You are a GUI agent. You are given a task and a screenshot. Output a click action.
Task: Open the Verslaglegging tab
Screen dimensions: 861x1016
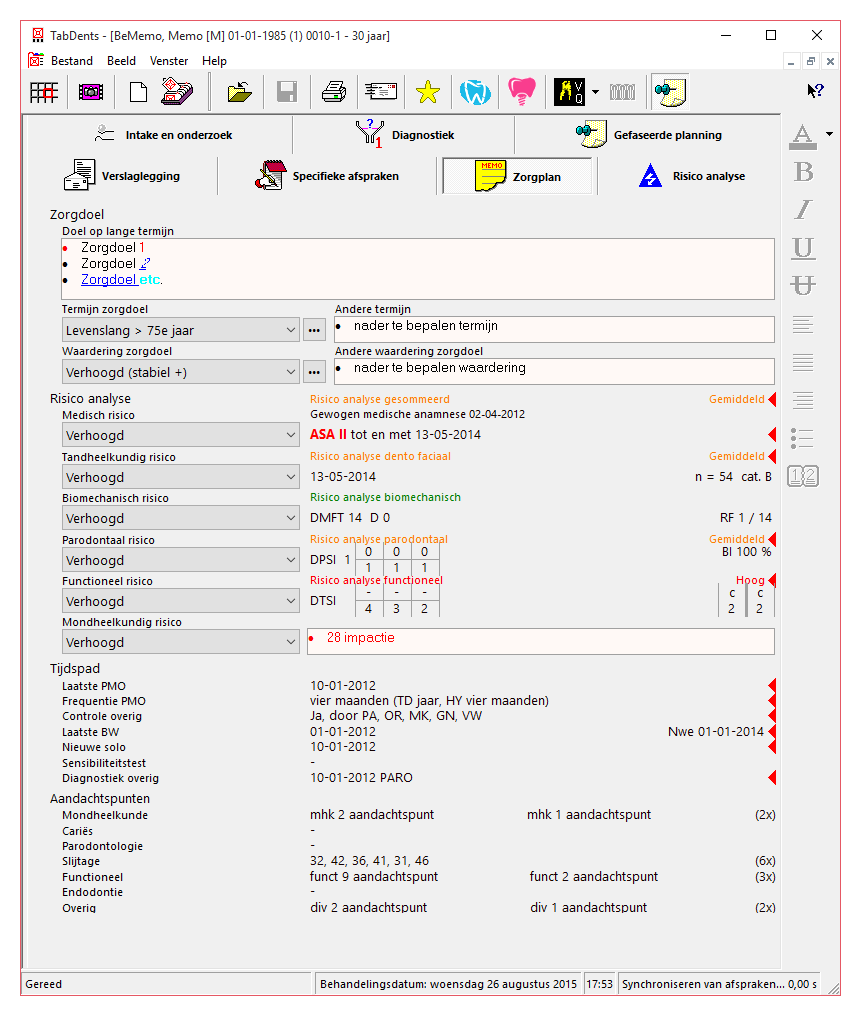tap(122, 176)
